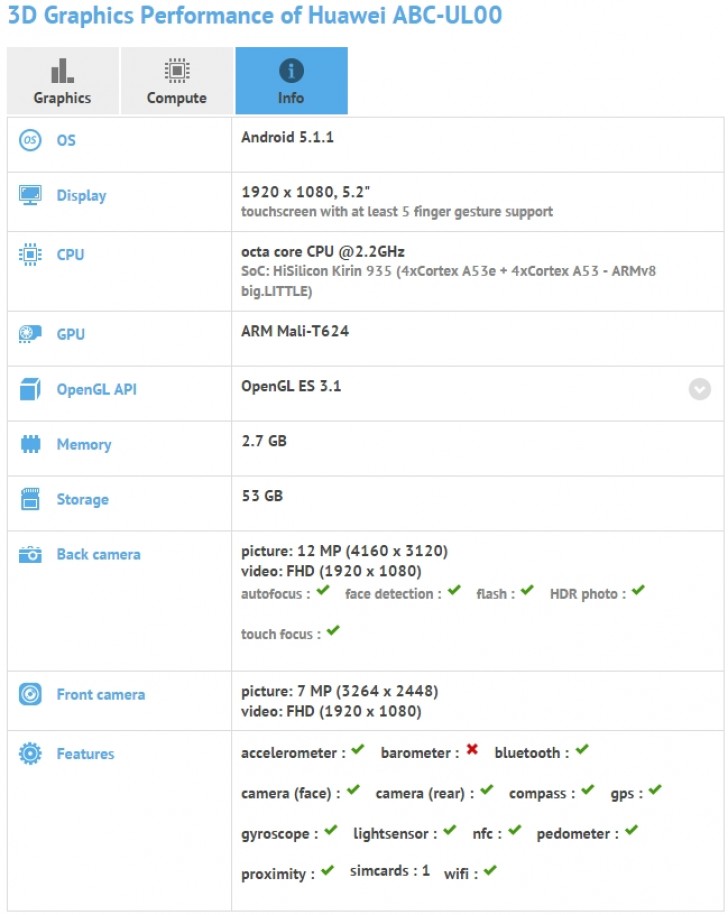
Task: Click the GPU card icon
Action: pos(30,334)
